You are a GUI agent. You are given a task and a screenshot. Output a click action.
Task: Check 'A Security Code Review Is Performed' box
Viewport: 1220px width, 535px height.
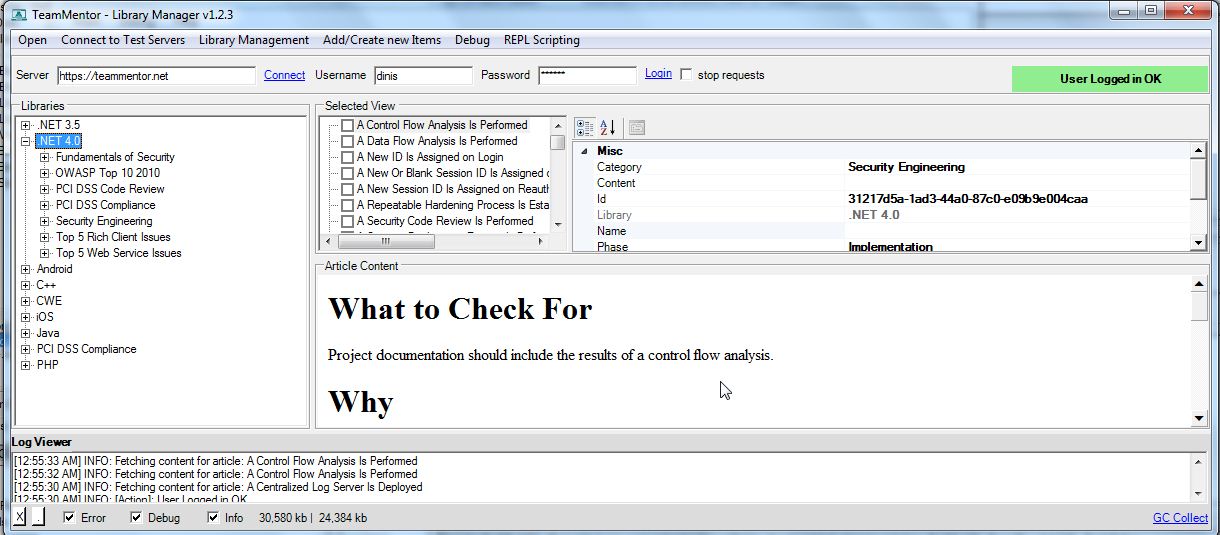(347, 222)
